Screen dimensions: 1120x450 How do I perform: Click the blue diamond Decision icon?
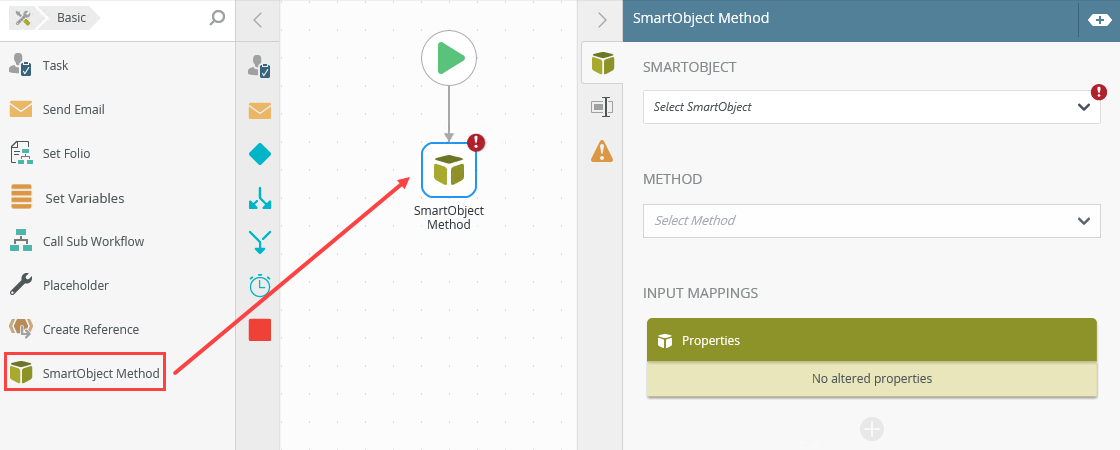(x=259, y=154)
